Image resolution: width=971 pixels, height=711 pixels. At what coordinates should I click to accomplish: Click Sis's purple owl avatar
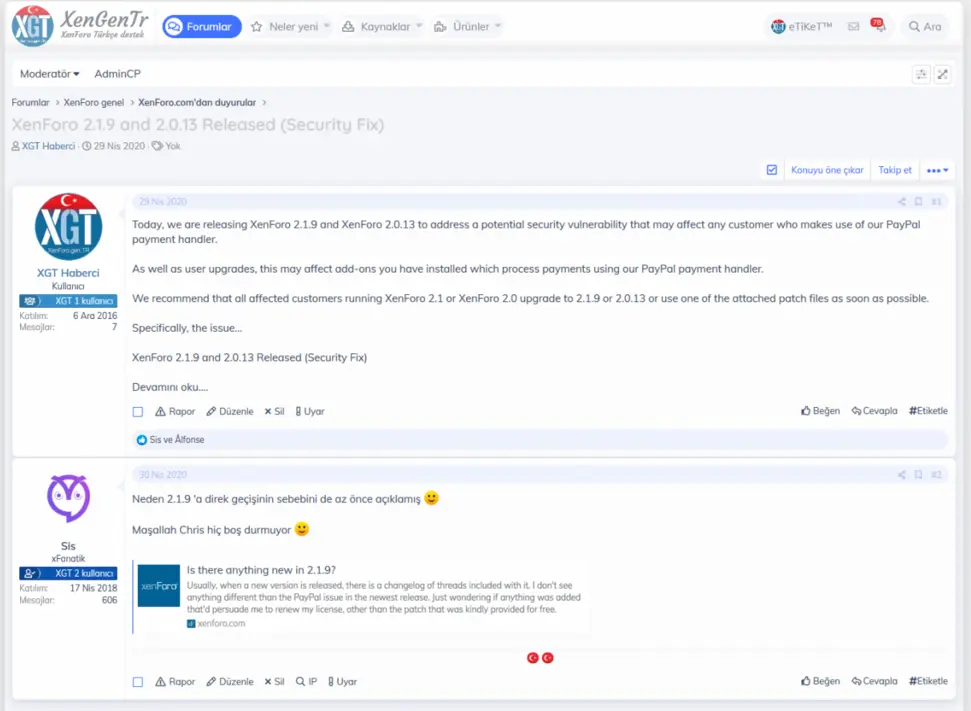click(x=68, y=498)
